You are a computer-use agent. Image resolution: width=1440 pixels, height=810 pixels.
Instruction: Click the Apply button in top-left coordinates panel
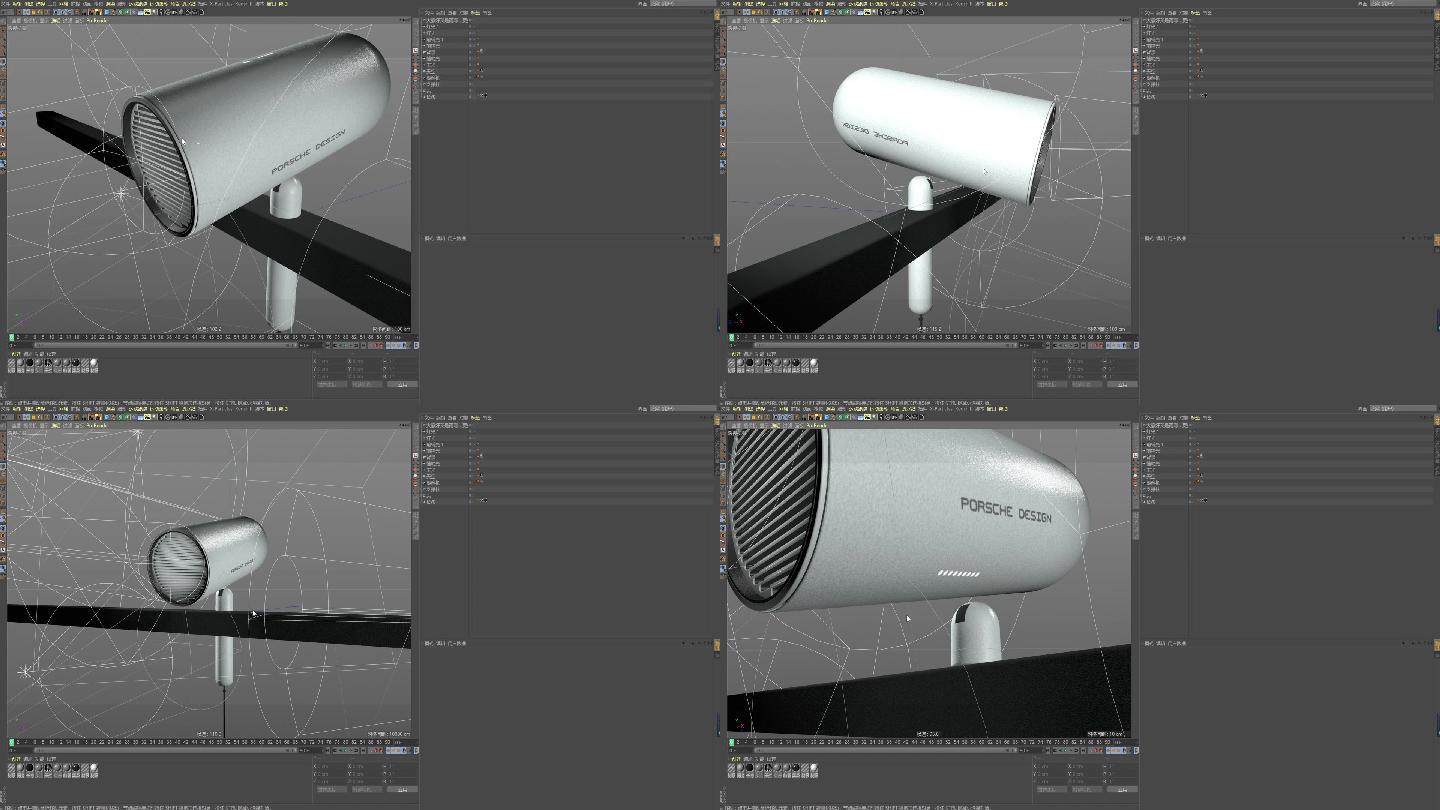click(402, 384)
